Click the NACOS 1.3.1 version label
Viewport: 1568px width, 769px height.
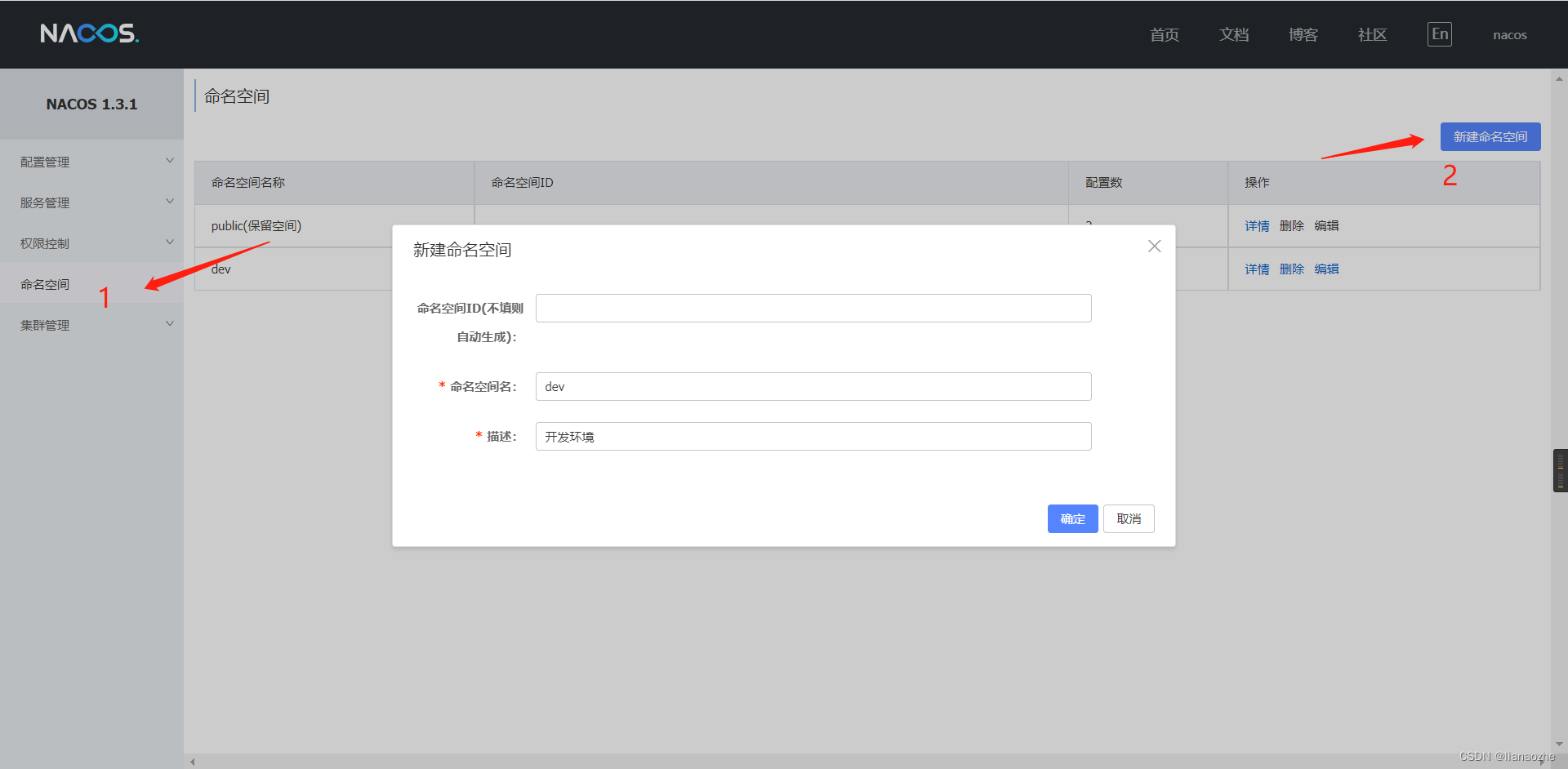click(91, 104)
